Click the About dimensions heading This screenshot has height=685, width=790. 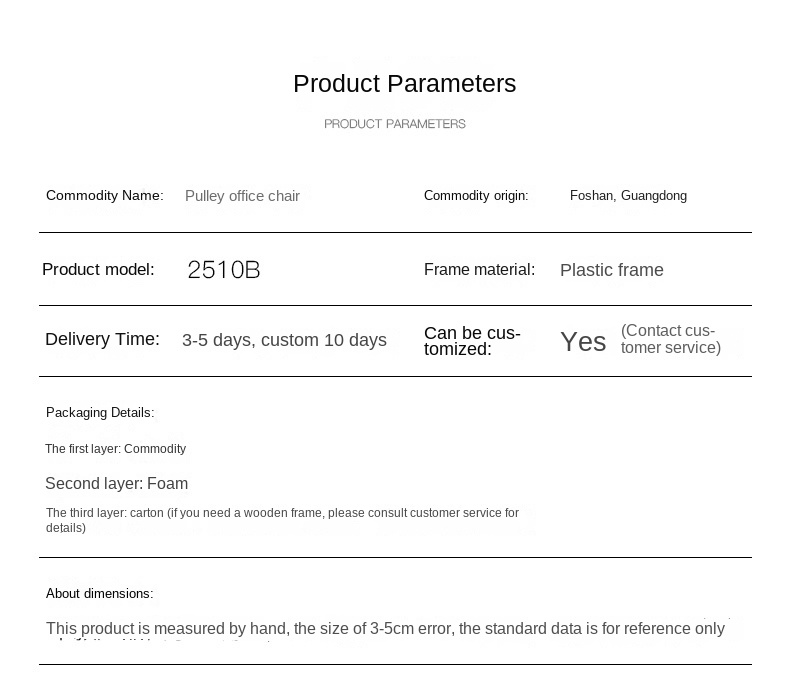(x=99, y=593)
